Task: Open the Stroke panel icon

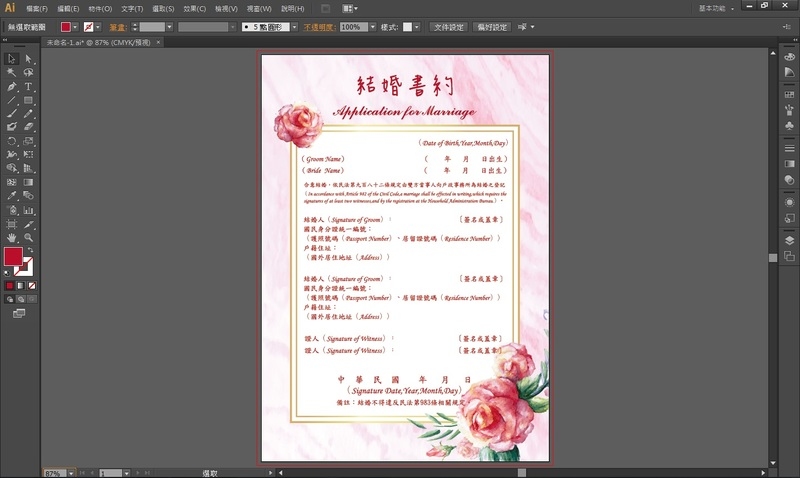Action: click(x=789, y=148)
